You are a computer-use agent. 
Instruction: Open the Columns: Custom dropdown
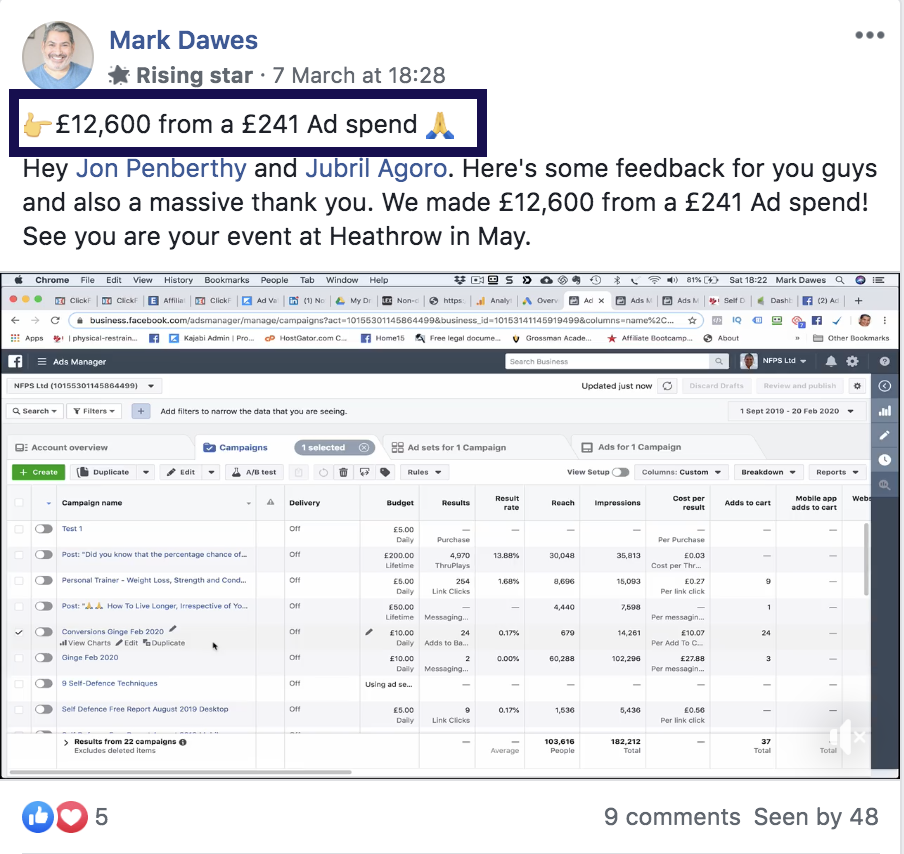pyautogui.click(x=681, y=472)
